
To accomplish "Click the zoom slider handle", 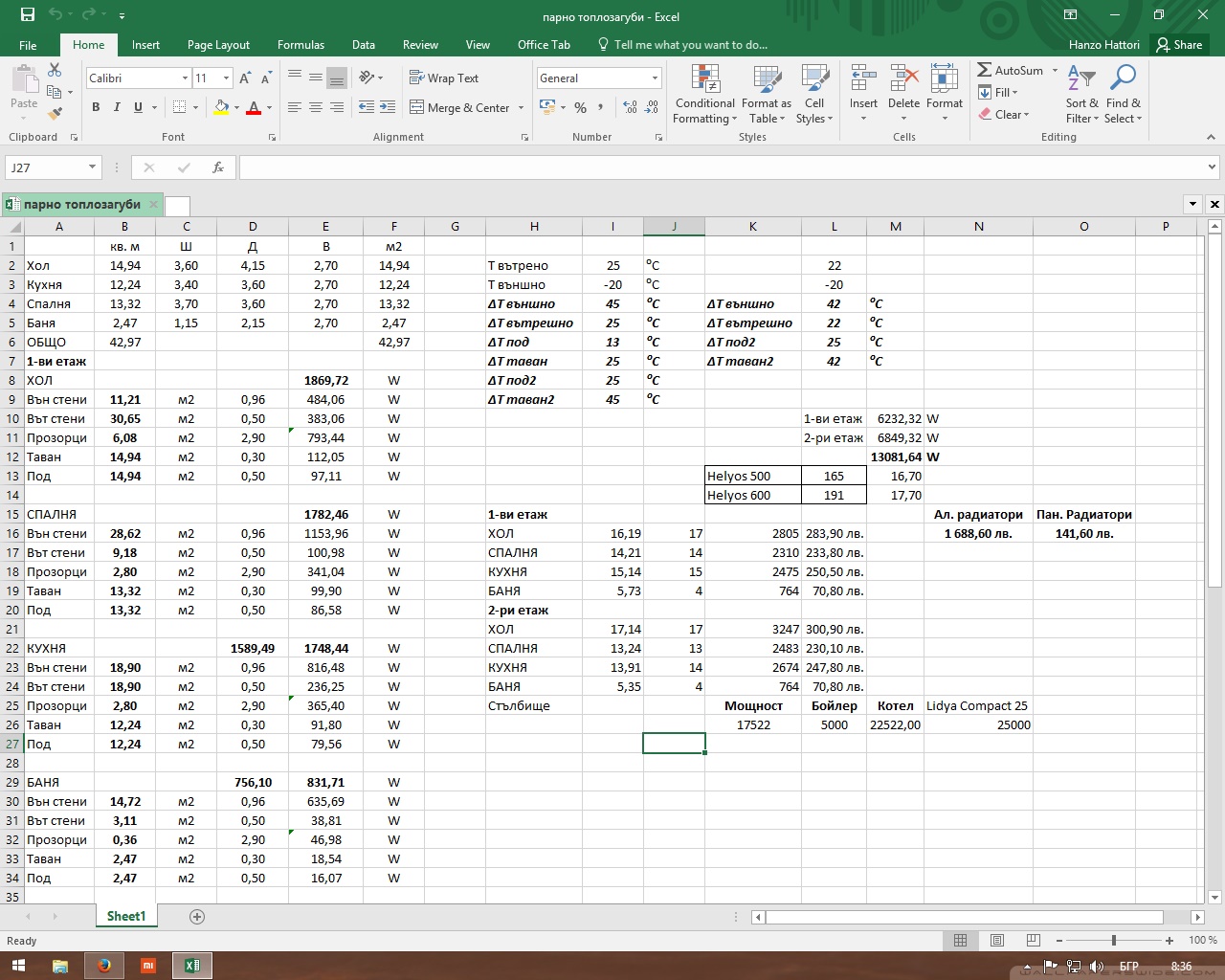I will (1113, 941).
